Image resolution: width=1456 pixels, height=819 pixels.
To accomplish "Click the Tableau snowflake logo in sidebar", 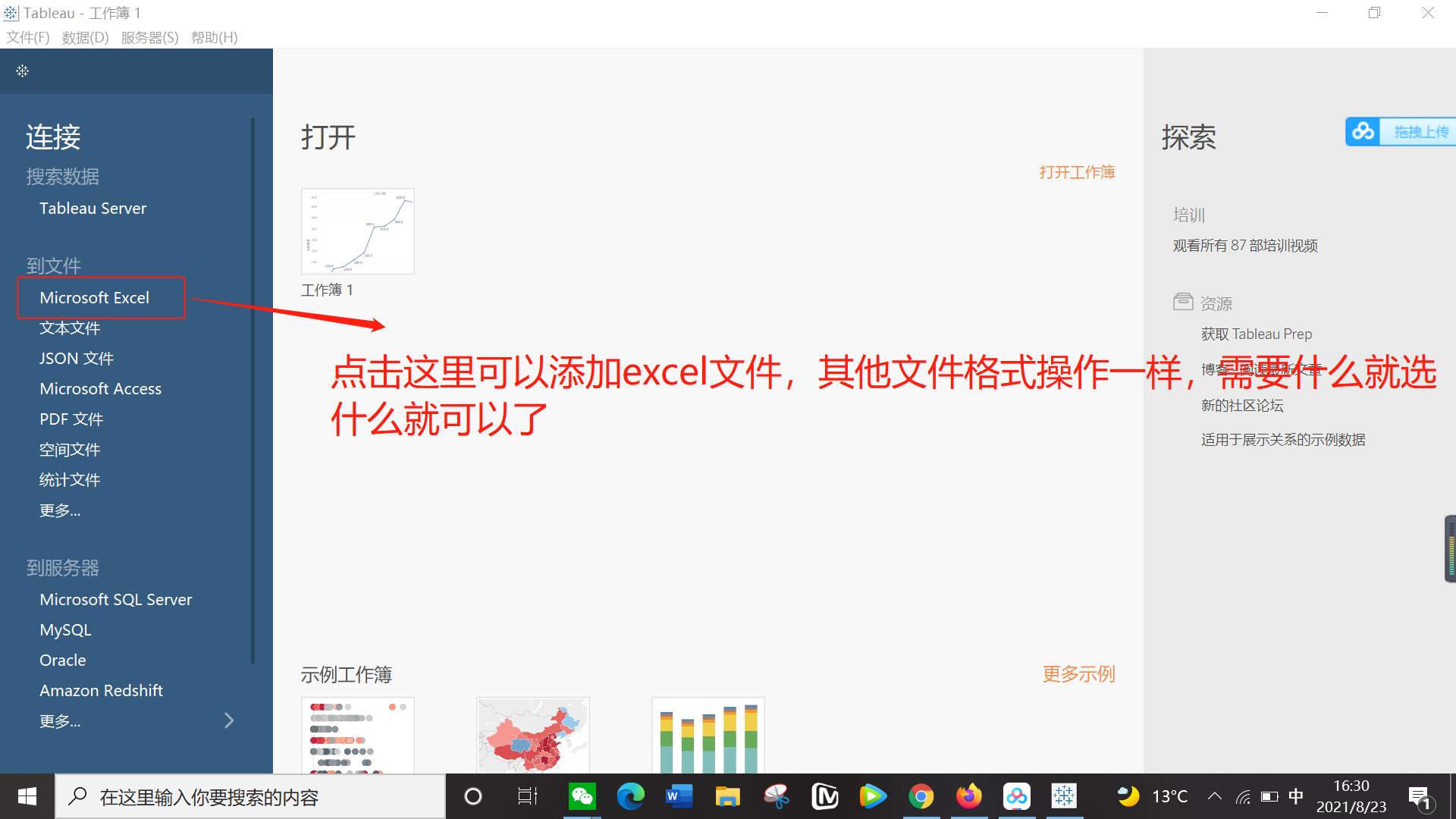I will pyautogui.click(x=22, y=71).
